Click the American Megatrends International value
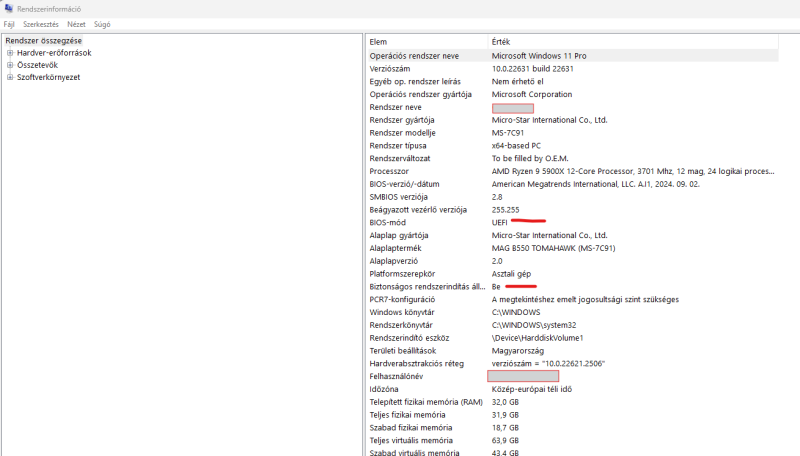Image resolution: width=800 pixels, height=456 pixels. [x=595, y=184]
